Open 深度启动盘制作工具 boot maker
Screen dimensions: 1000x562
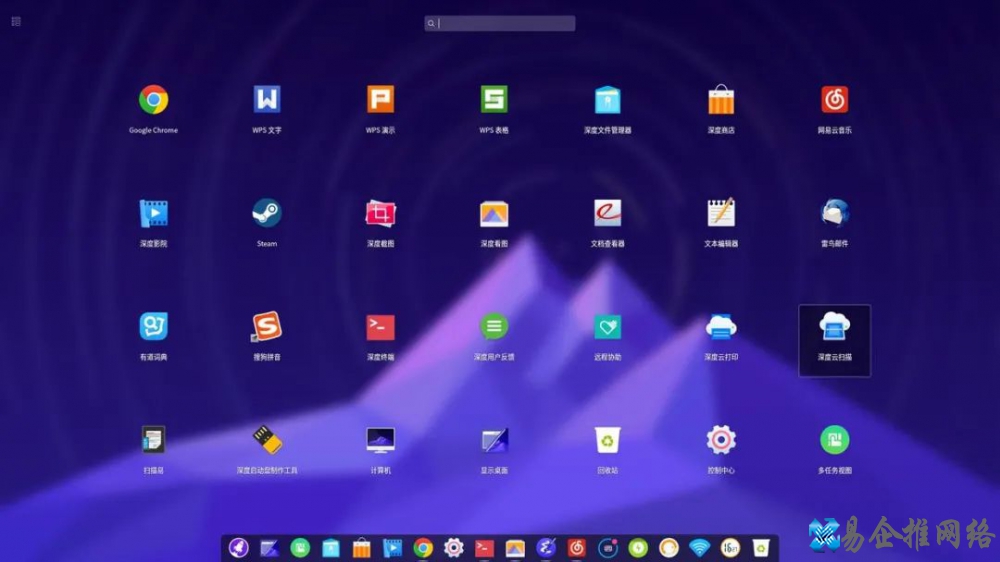point(267,440)
